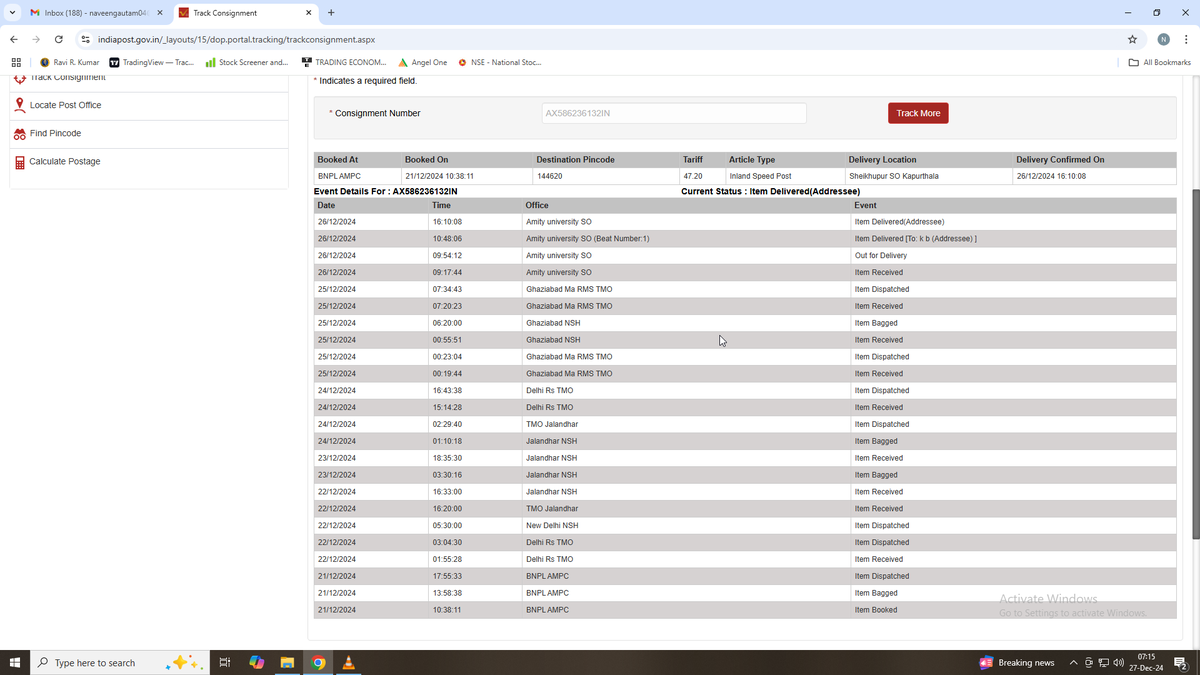Open the Calculate Postage link
The width and height of the screenshot is (1200, 675).
click(x=65, y=161)
